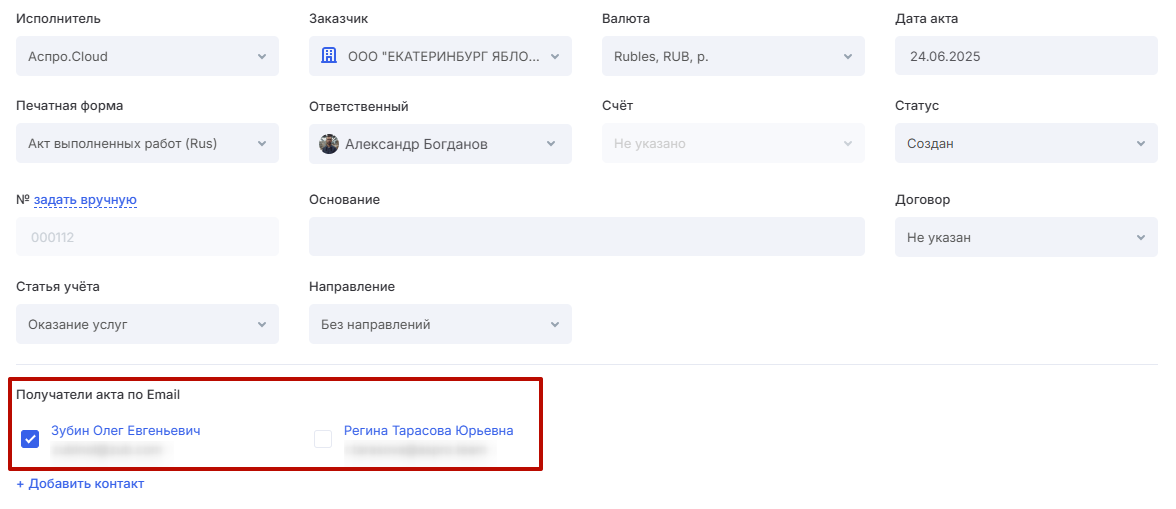This screenshot has width=1176, height=509.
Task: Click the Счёт dropdown field
Action: [x=733, y=144]
